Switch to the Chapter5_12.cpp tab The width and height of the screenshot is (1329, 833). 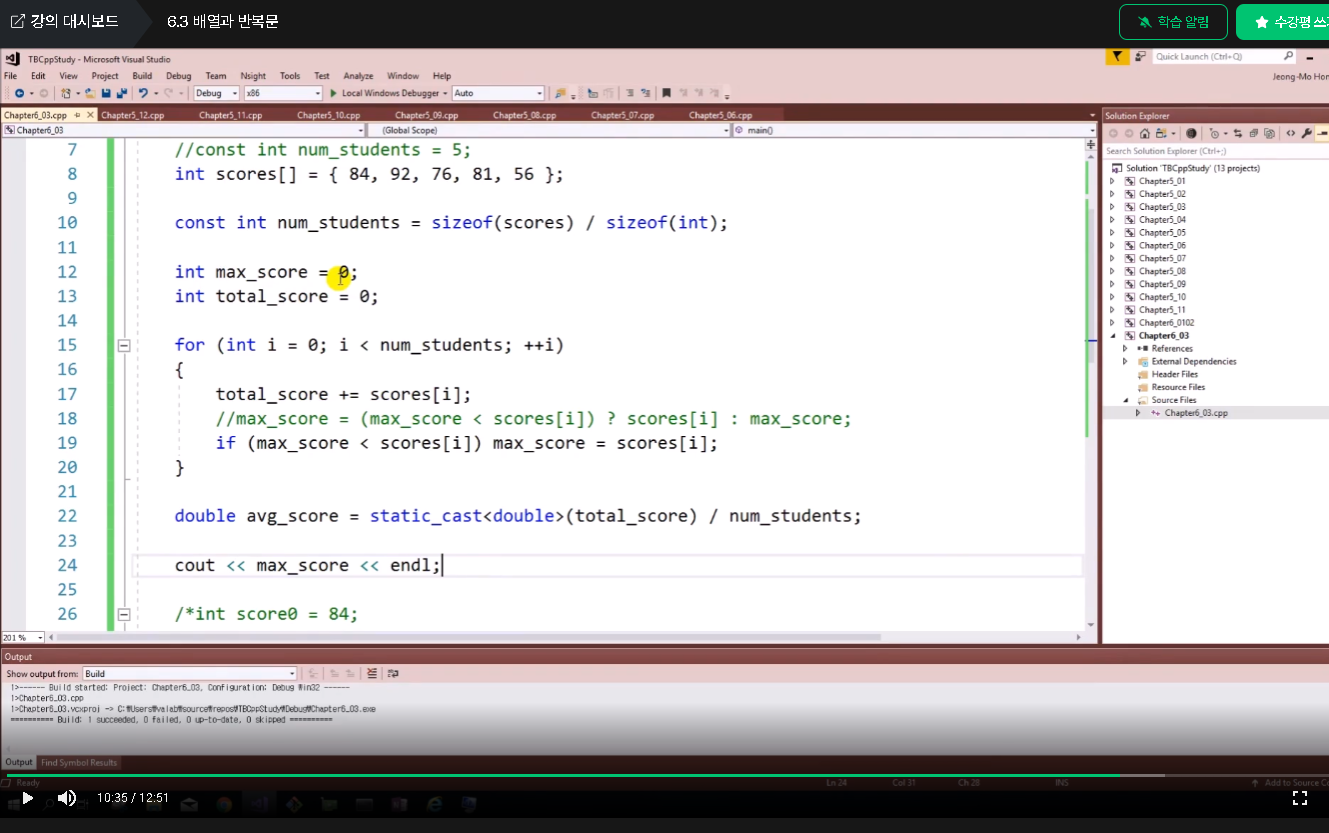(x=132, y=115)
